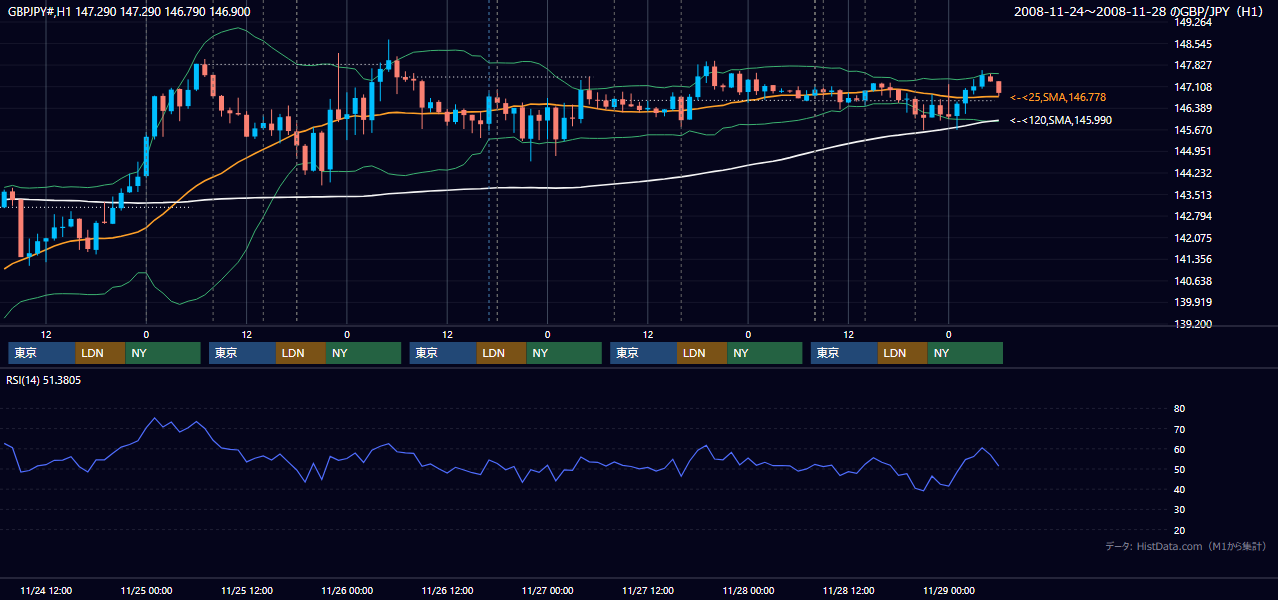Click the RSI(14) 51.3805 indicator label
The image size is (1278, 600).
click(x=44, y=380)
